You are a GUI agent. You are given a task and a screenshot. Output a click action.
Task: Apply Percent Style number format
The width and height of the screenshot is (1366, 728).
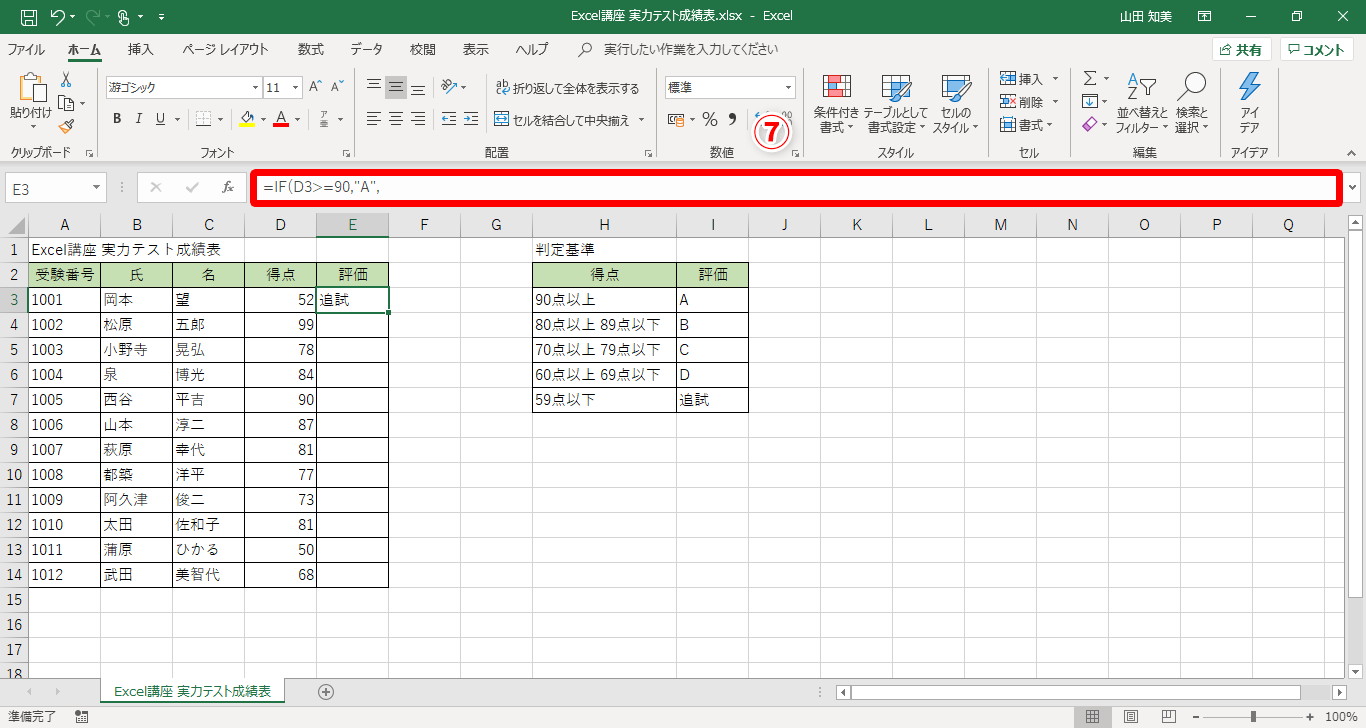(x=710, y=119)
